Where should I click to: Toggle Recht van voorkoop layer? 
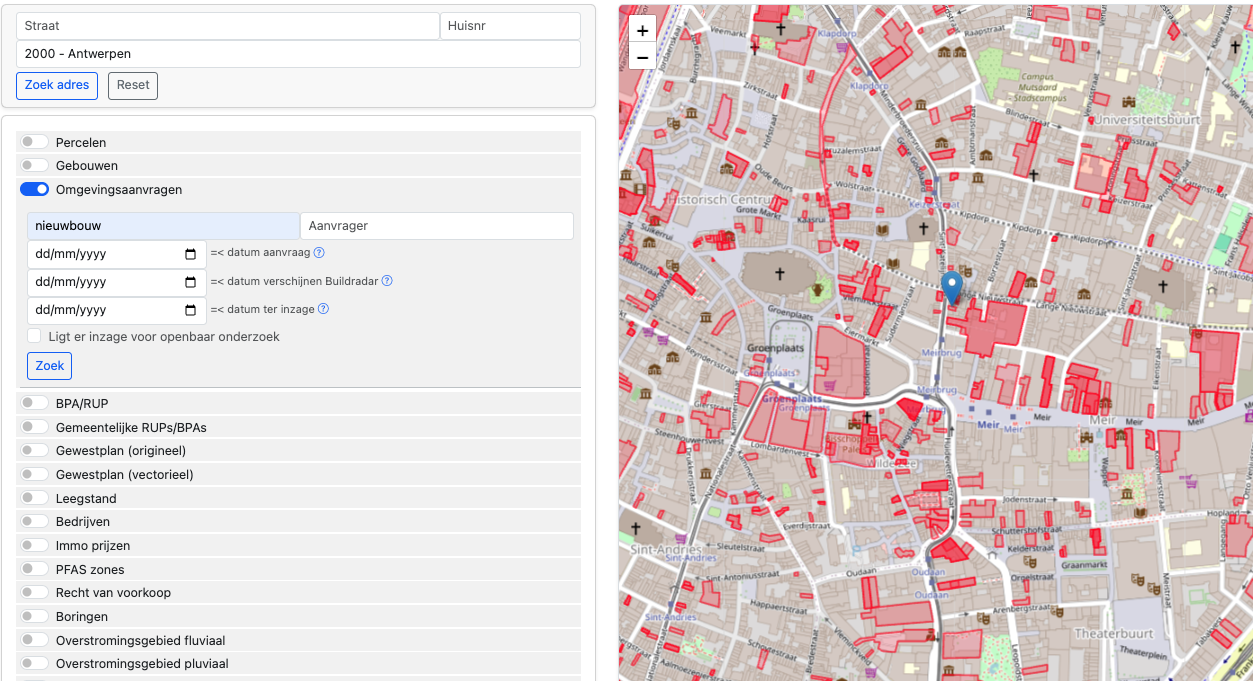tap(35, 592)
